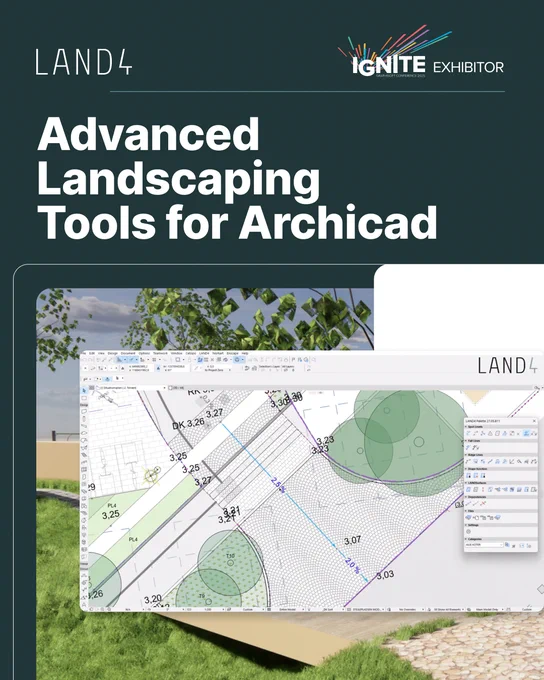Open the Options menu
Screen dimensions: 544x680
144,353
